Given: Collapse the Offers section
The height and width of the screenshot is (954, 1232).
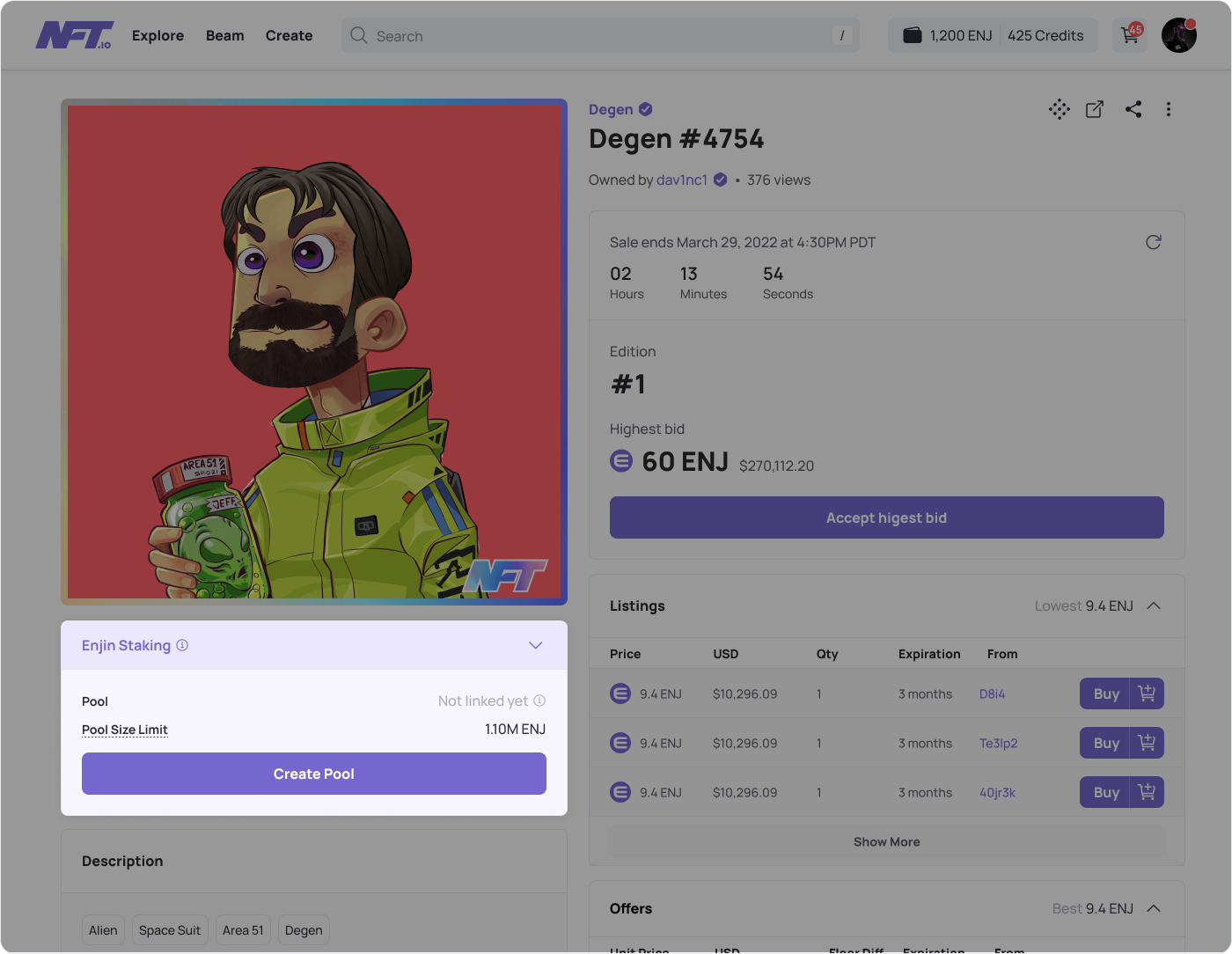Looking at the screenshot, I should tap(1154, 908).
